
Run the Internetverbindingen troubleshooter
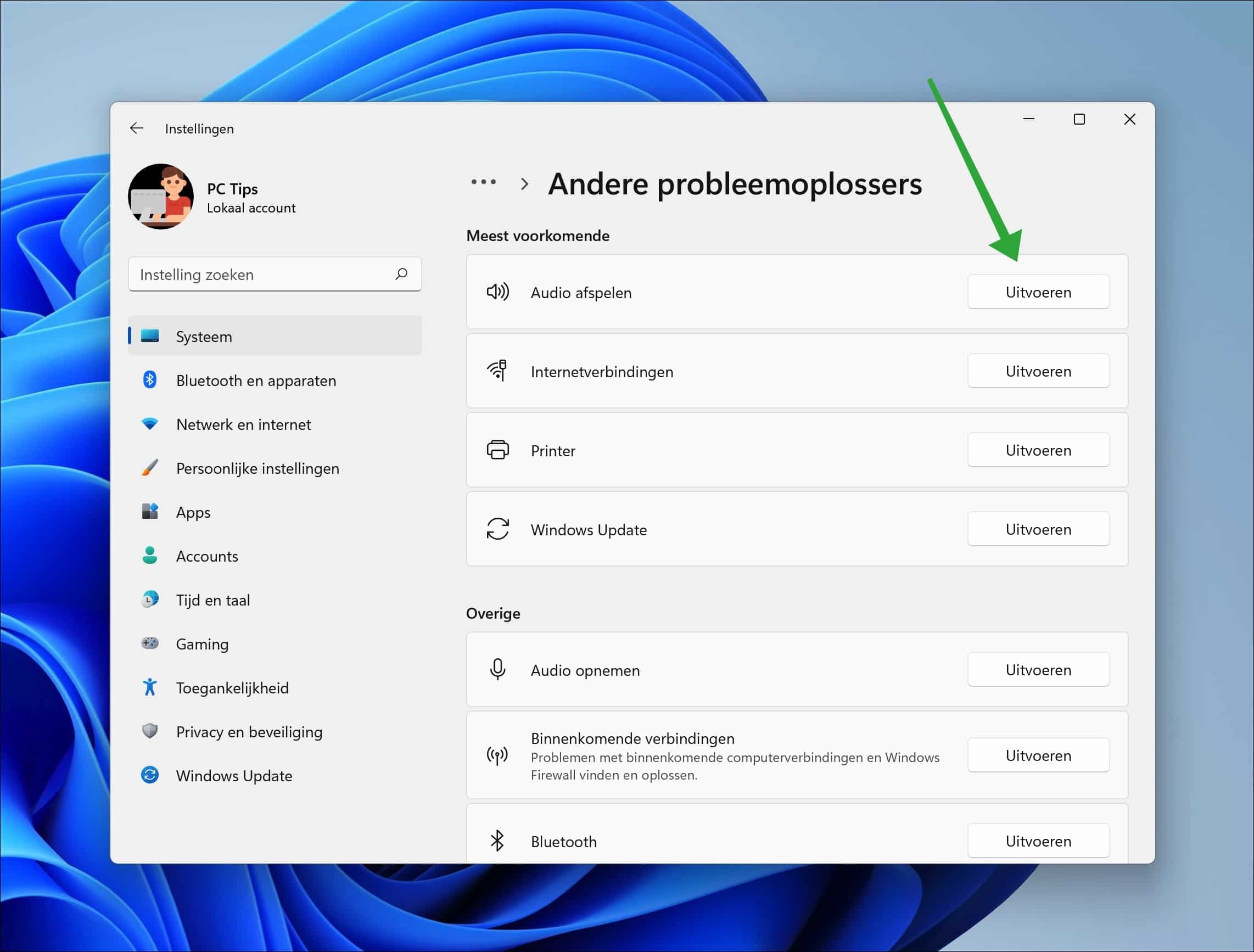(x=1038, y=371)
